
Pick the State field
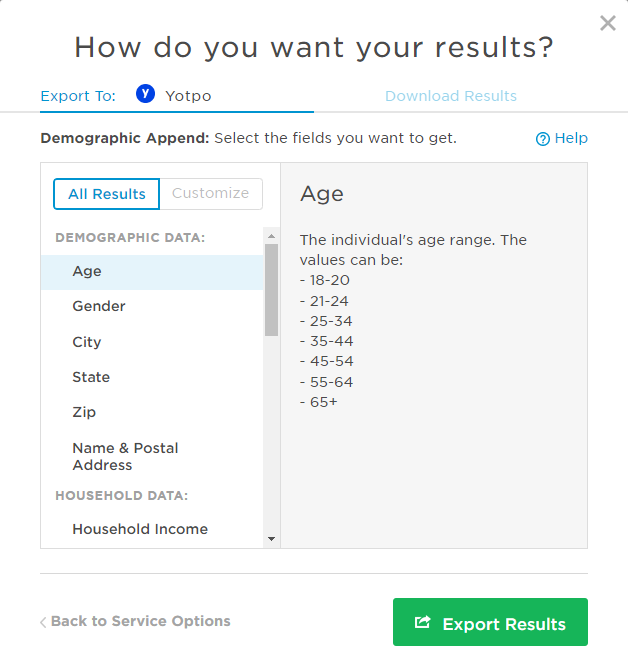[91, 377]
